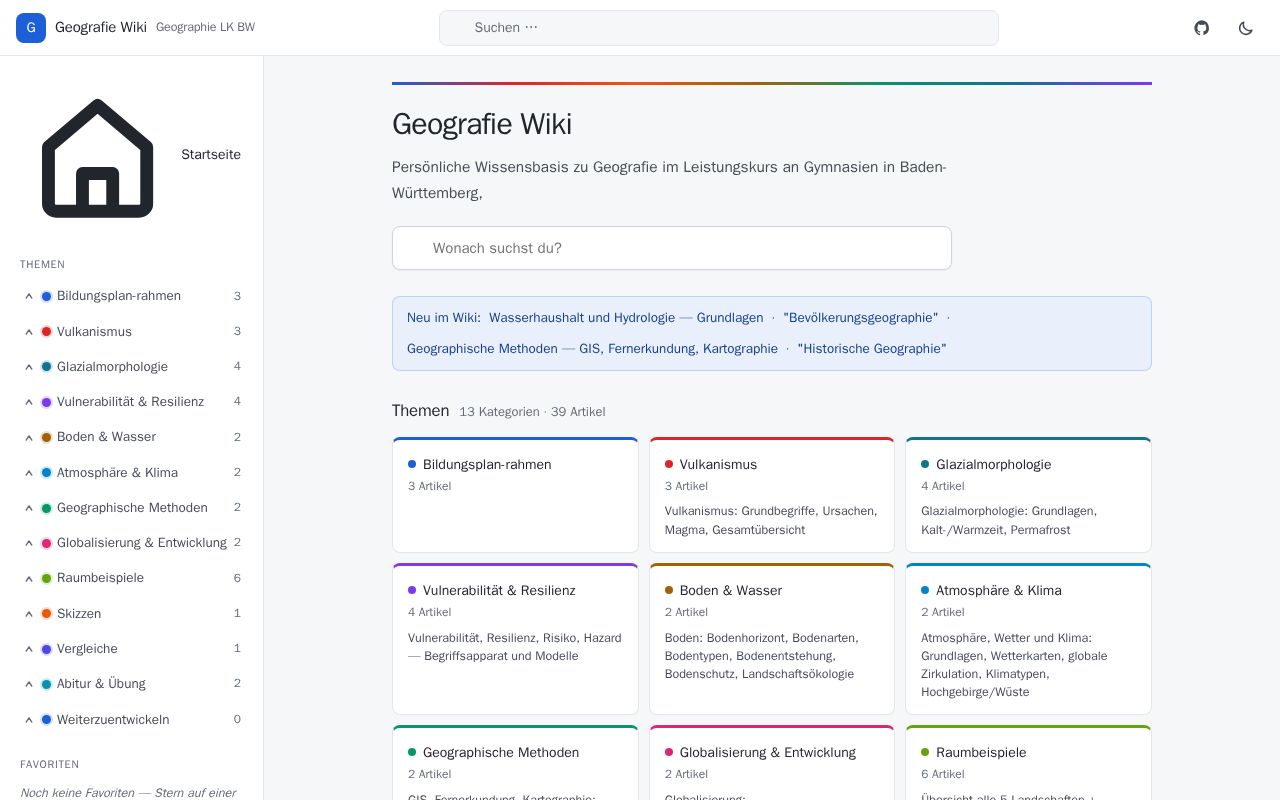Viewport: 1280px width, 800px height.
Task: Toggle the Atmosphäre & Klima sidebar chevron
Action: tap(29, 473)
